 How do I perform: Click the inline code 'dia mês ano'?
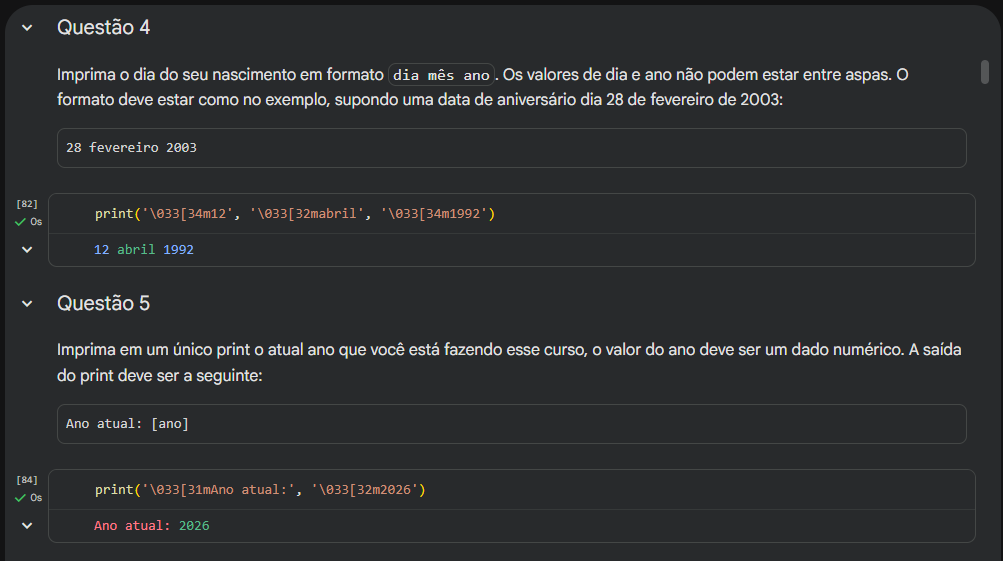(441, 75)
